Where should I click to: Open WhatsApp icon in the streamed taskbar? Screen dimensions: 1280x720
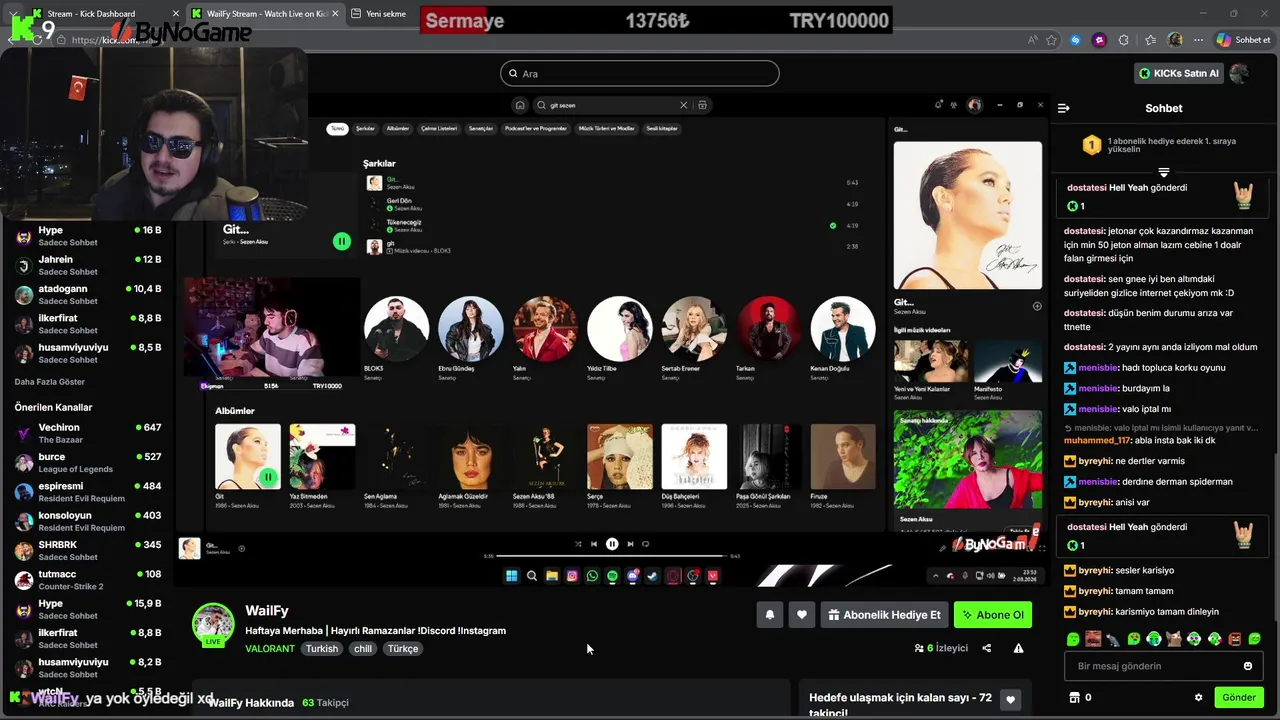point(592,576)
